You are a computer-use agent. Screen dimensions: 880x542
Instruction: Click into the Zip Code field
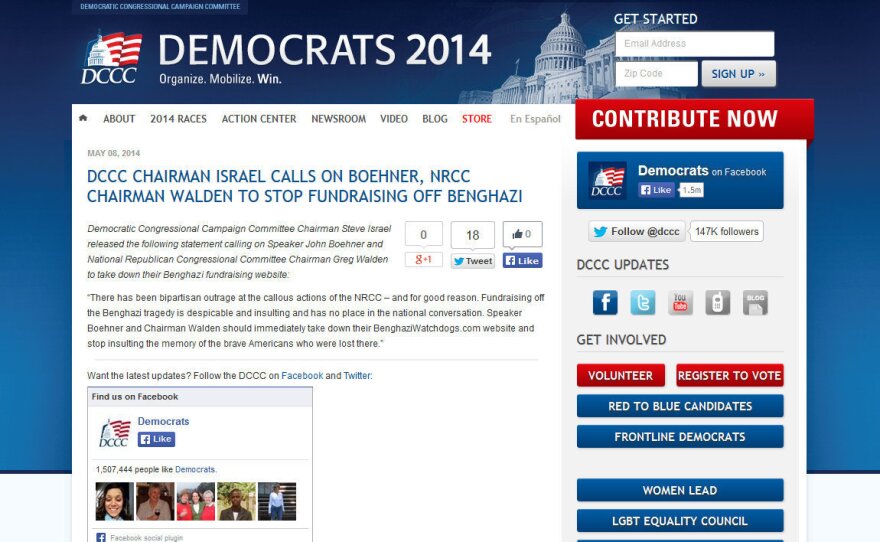point(655,74)
